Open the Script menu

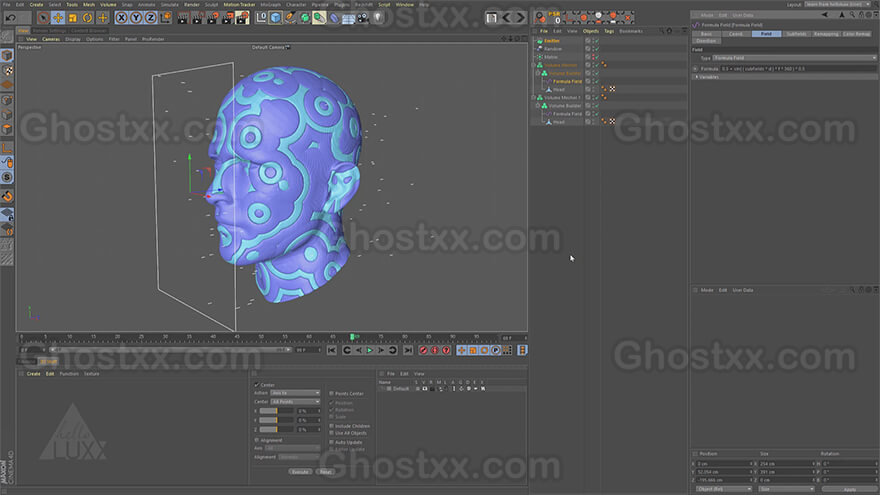click(x=384, y=4)
